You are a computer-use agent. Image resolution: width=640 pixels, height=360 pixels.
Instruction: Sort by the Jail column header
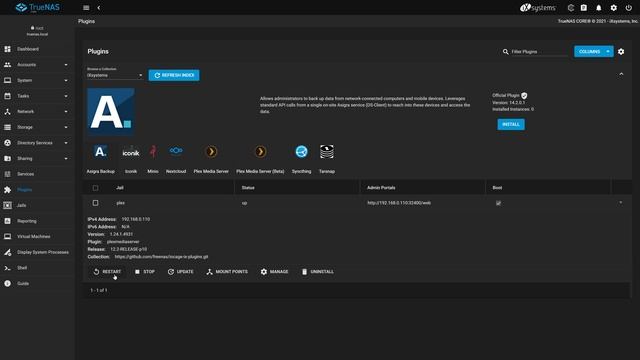click(x=120, y=188)
